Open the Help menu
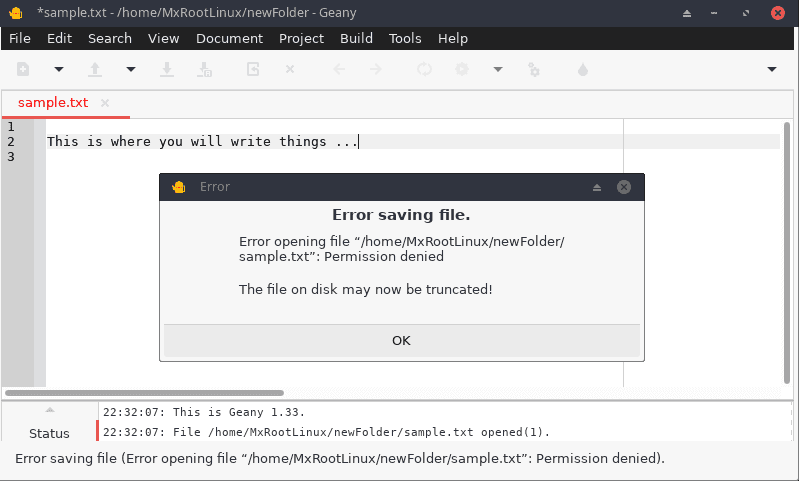 coord(453,38)
